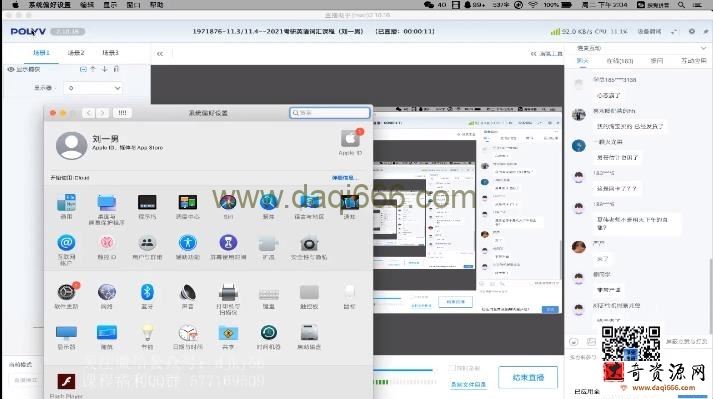
Task: Open emoji picker in chat input
Action: (574, 342)
